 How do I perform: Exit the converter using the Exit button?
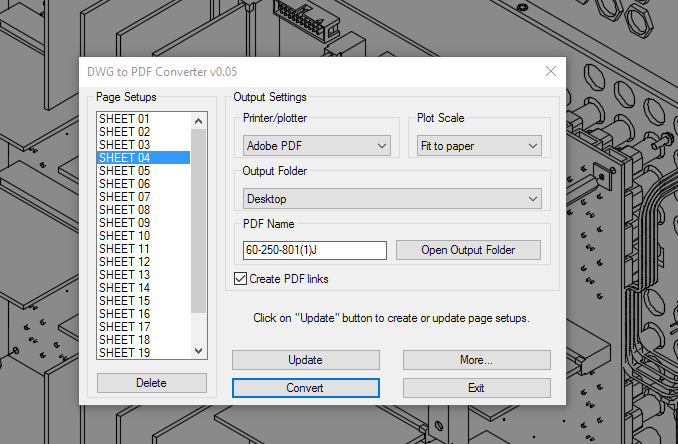point(476,387)
